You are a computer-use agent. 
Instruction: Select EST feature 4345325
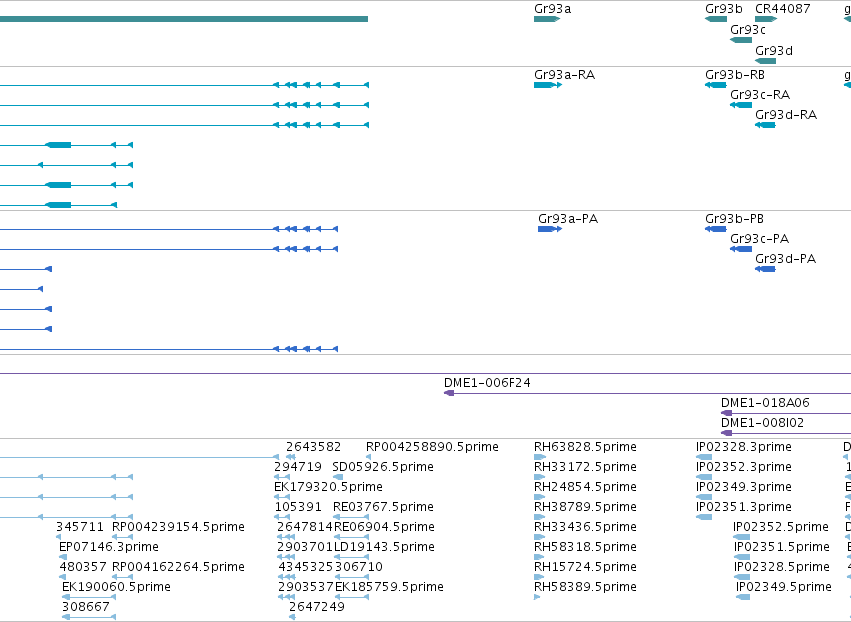click(x=286, y=577)
